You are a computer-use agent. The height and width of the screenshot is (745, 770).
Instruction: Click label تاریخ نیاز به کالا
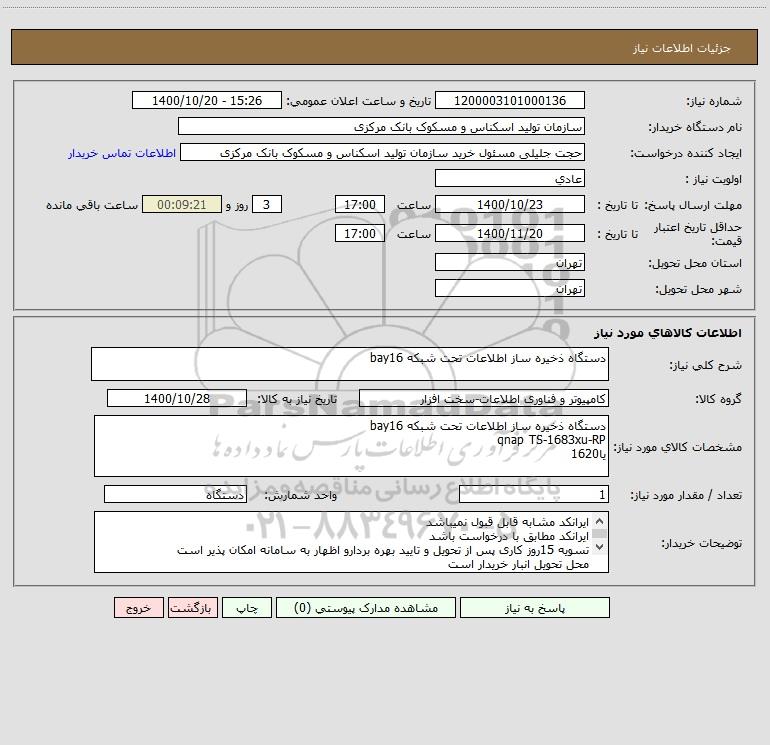(297, 400)
